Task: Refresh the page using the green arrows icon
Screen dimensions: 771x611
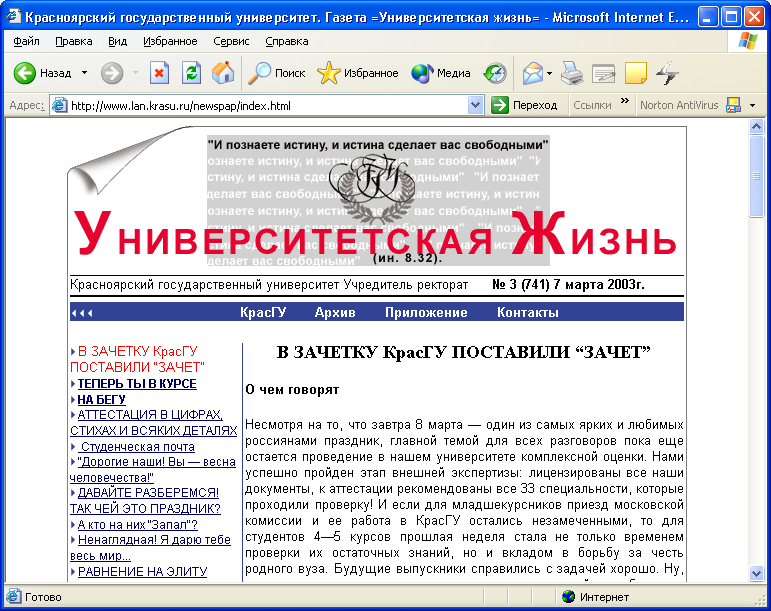Action: point(191,73)
